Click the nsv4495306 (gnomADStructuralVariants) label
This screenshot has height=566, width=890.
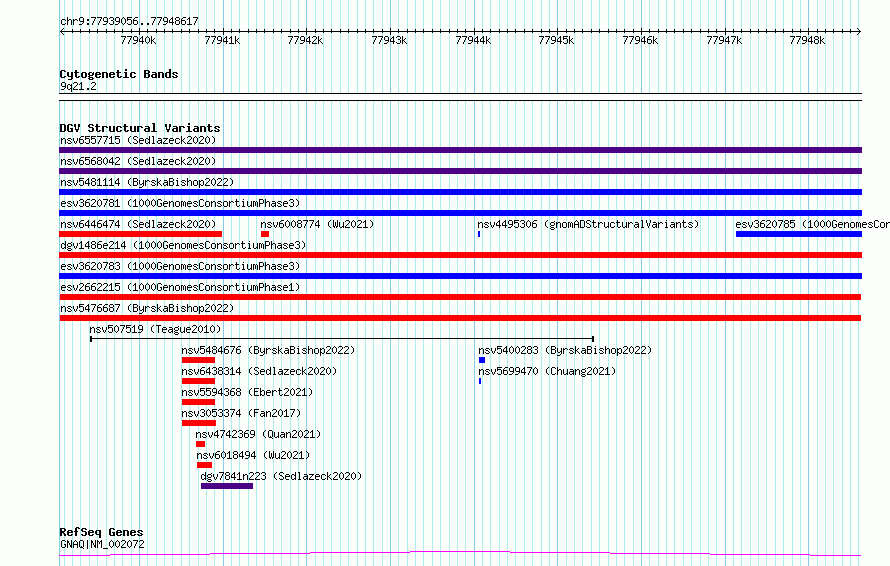click(x=588, y=224)
